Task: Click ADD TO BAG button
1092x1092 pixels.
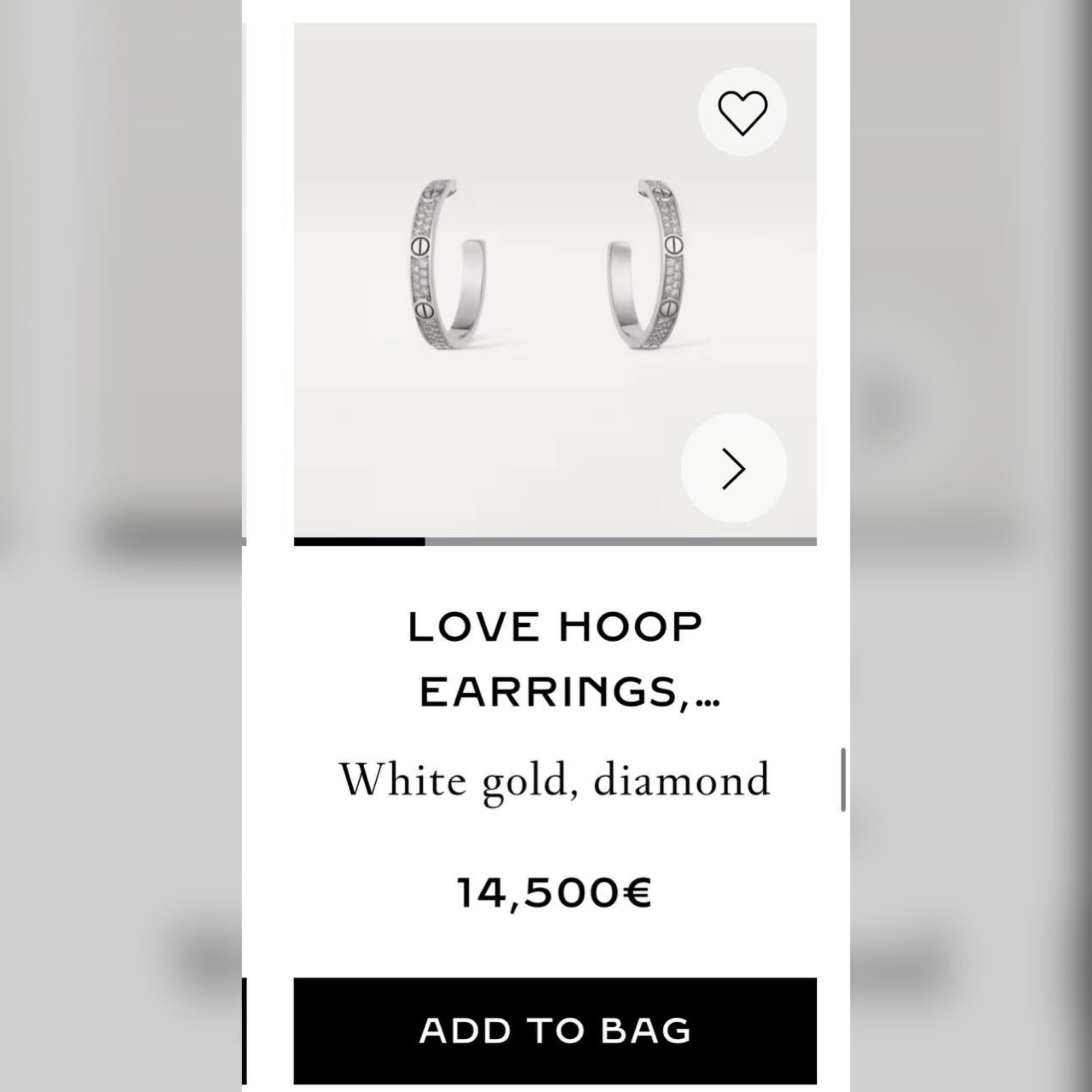Action: [555, 1031]
